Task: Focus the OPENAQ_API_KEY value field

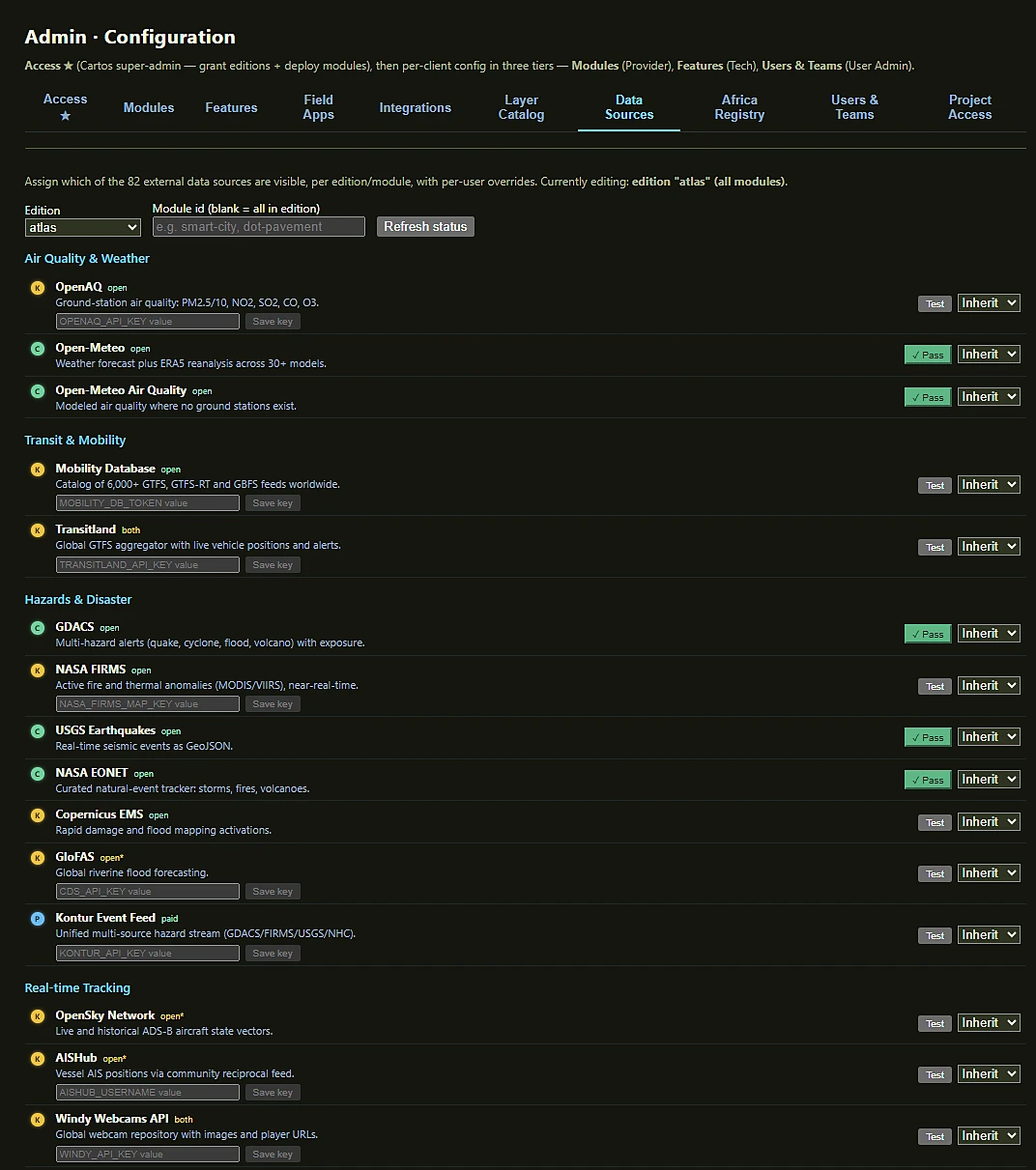Action: [x=148, y=322]
